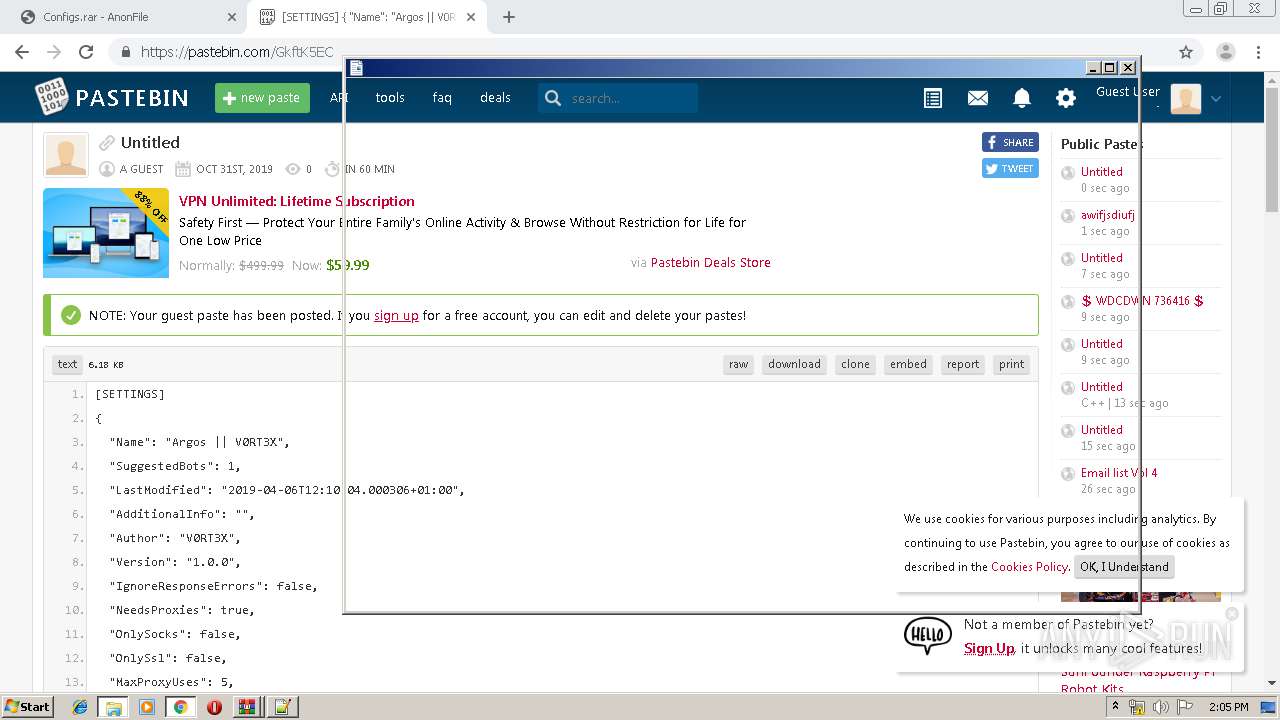This screenshot has width=1280, height=720.
Task: Share the paste on Facebook
Action: [x=1010, y=142]
